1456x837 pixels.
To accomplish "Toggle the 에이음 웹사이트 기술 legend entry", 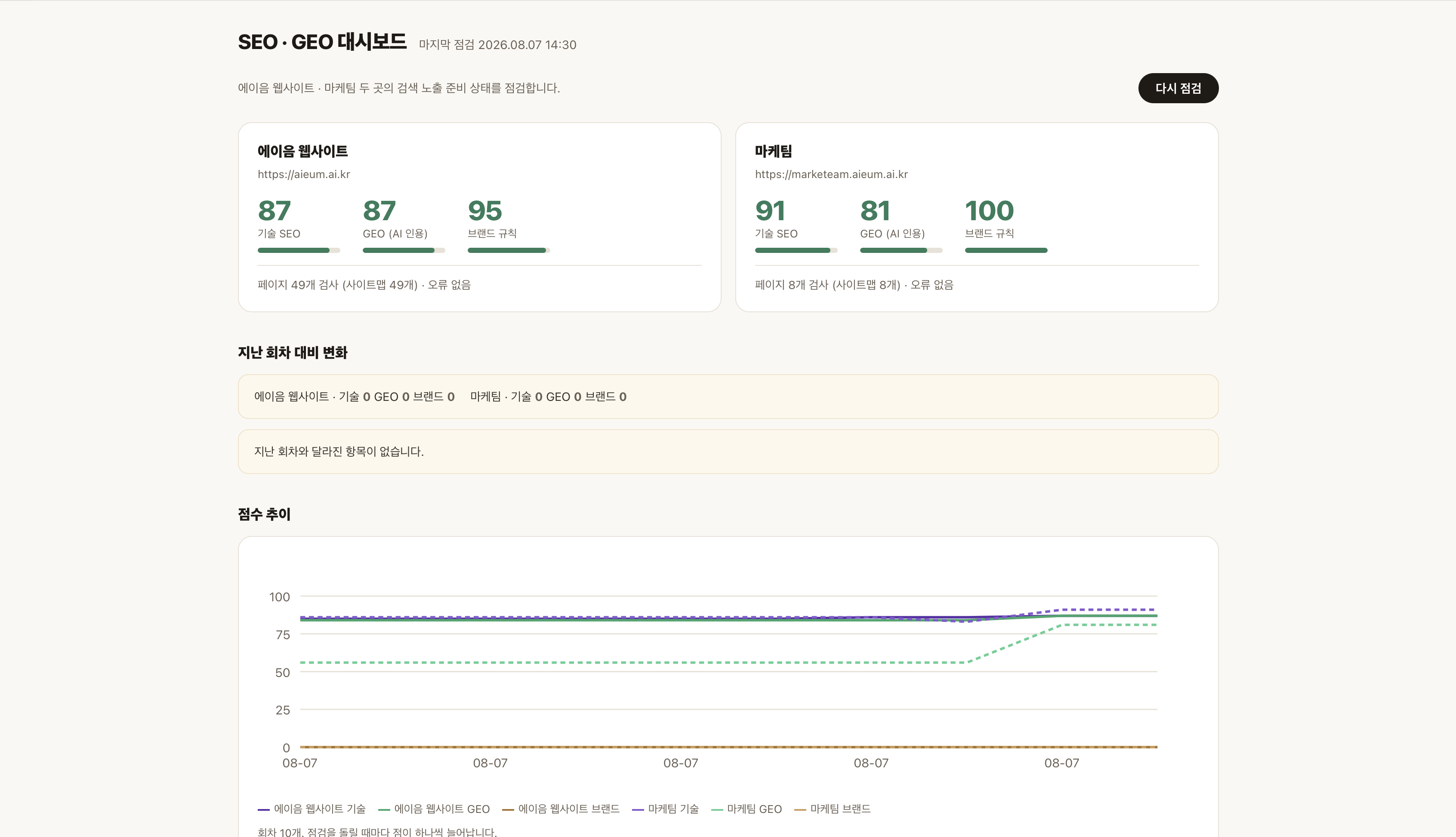I will pyautogui.click(x=312, y=809).
